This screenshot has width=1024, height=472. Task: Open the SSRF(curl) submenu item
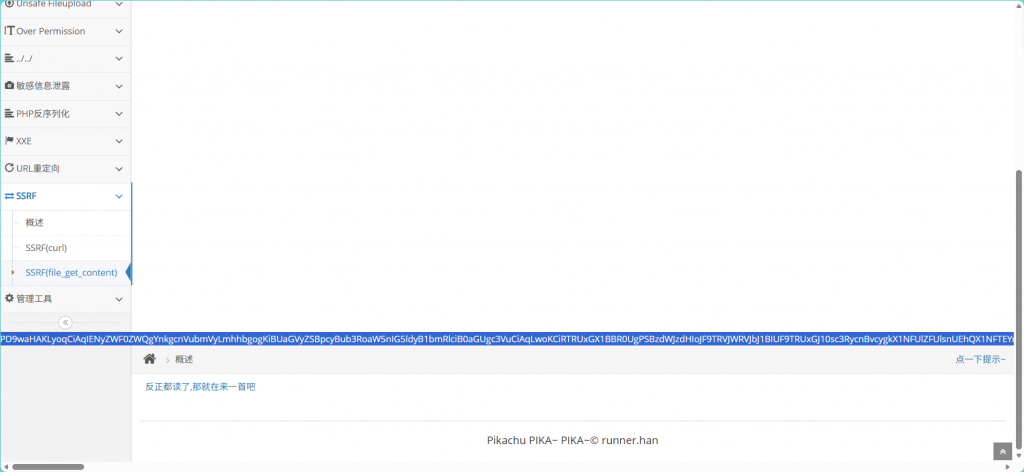point(46,247)
